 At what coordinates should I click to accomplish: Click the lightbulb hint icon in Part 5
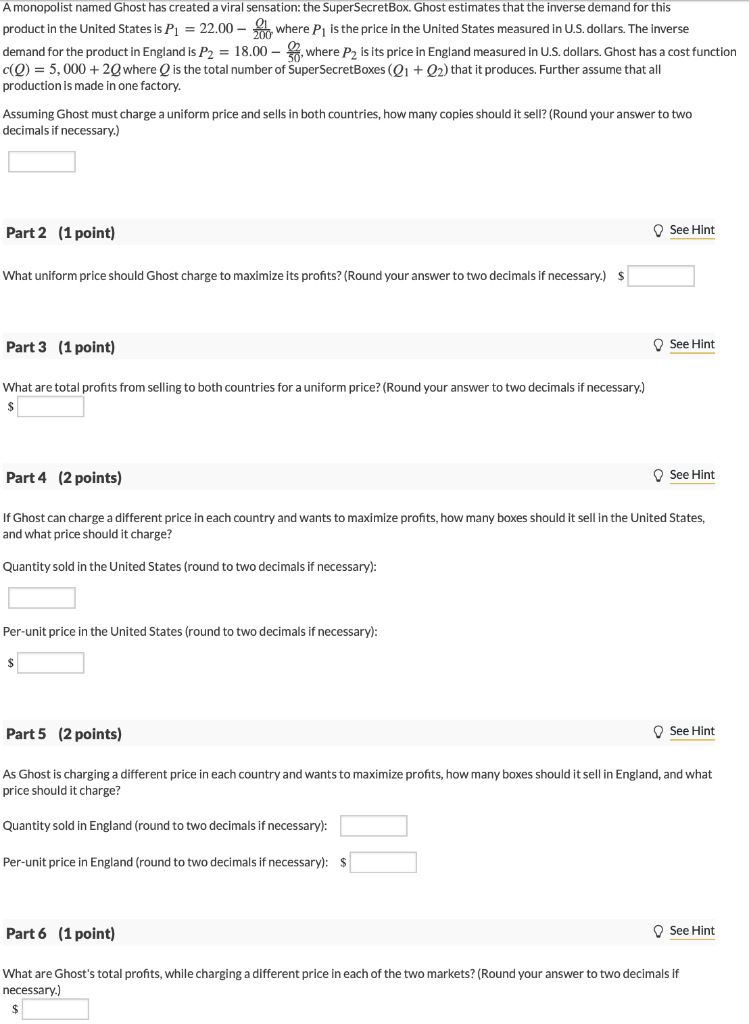click(658, 731)
